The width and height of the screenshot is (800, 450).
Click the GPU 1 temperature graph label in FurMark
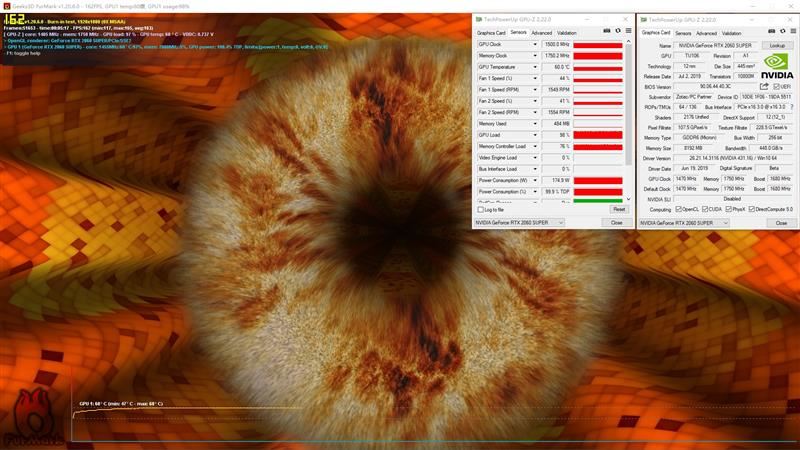click(121, 404)
